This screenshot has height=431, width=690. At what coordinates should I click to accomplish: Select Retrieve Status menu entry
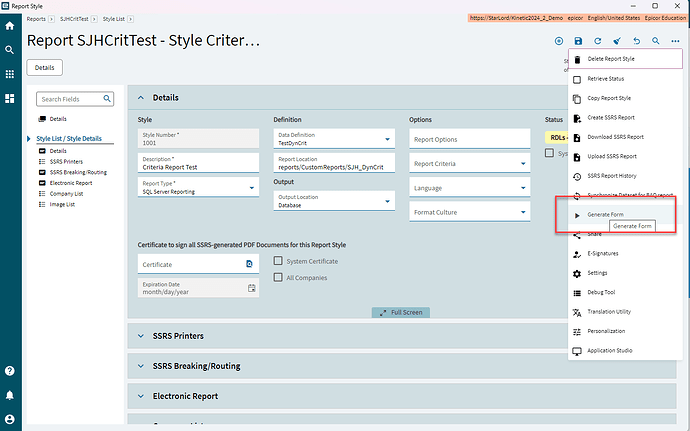[625, 79]
